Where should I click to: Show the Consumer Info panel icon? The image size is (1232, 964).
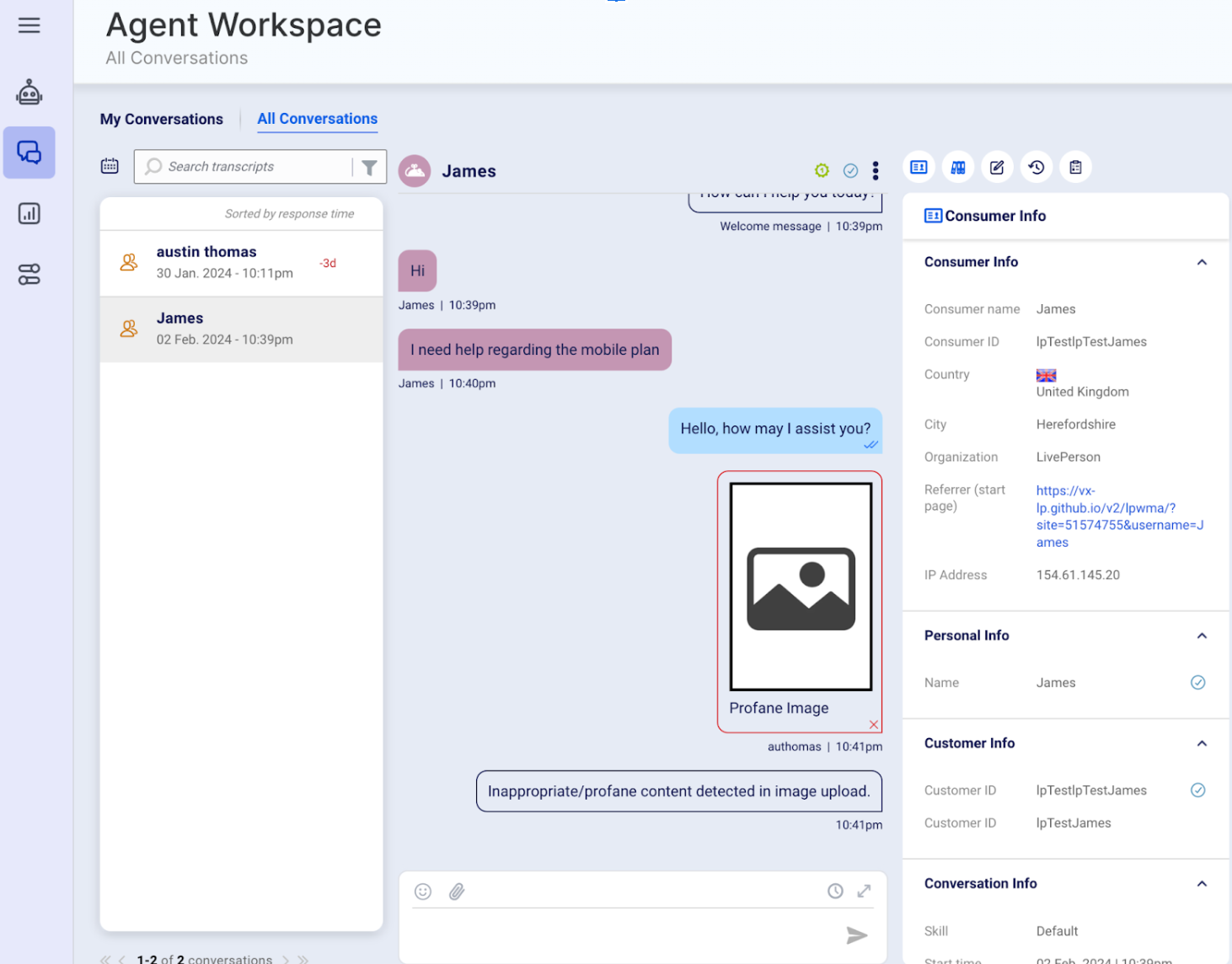[x=919, y=167]
